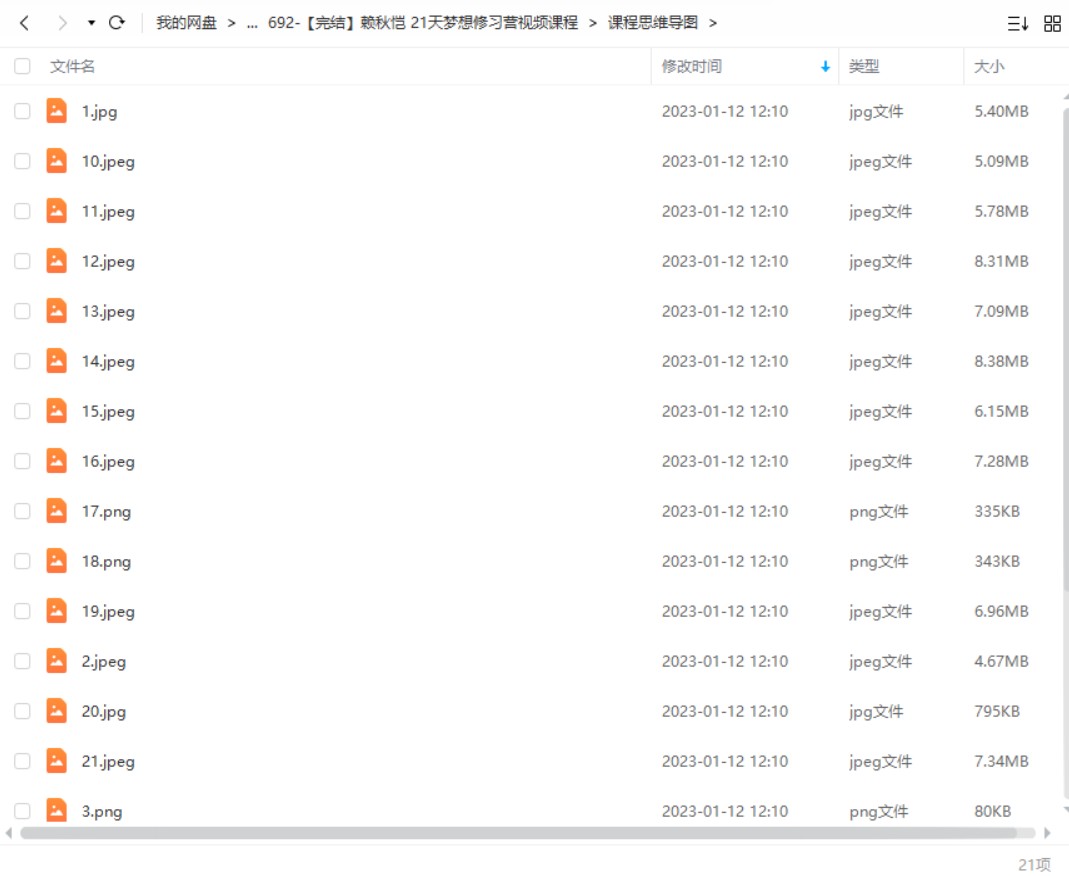This screenshot has width=1069, height=876.
Task: Click the horizontal scrollbar right arrow
Action: click(x=1047, y=833)
